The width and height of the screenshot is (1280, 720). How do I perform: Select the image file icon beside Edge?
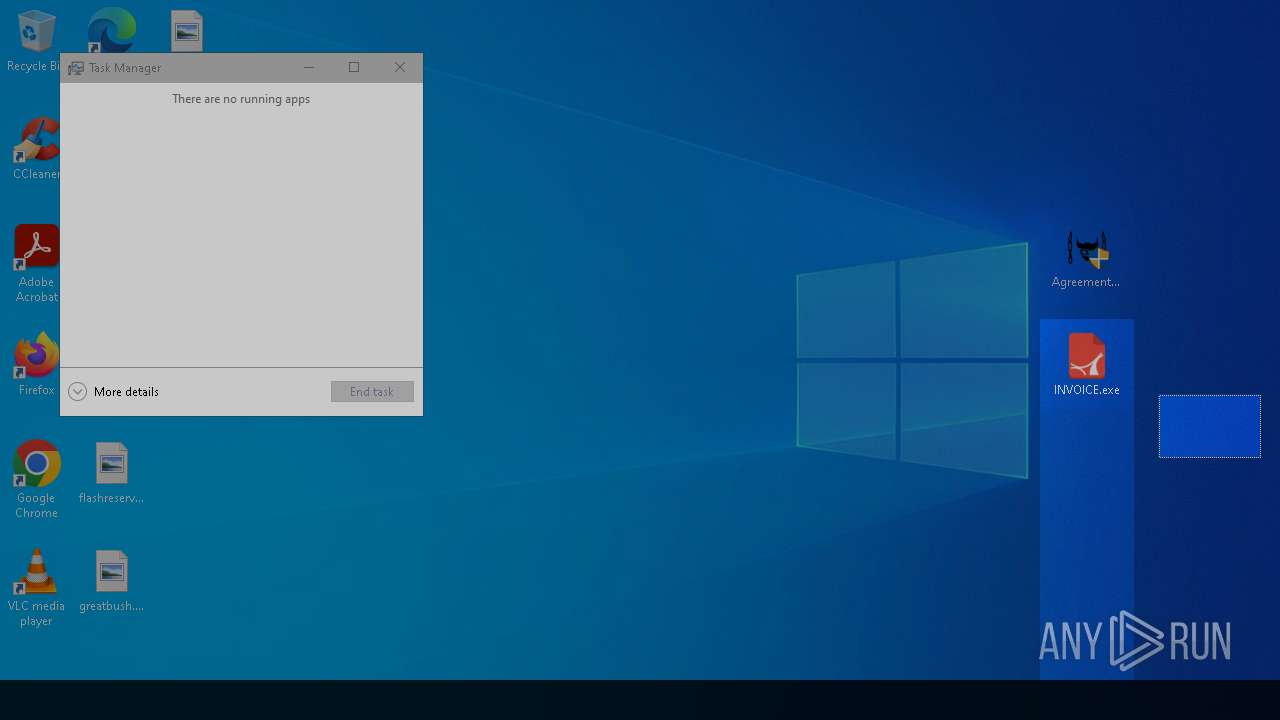187,31
